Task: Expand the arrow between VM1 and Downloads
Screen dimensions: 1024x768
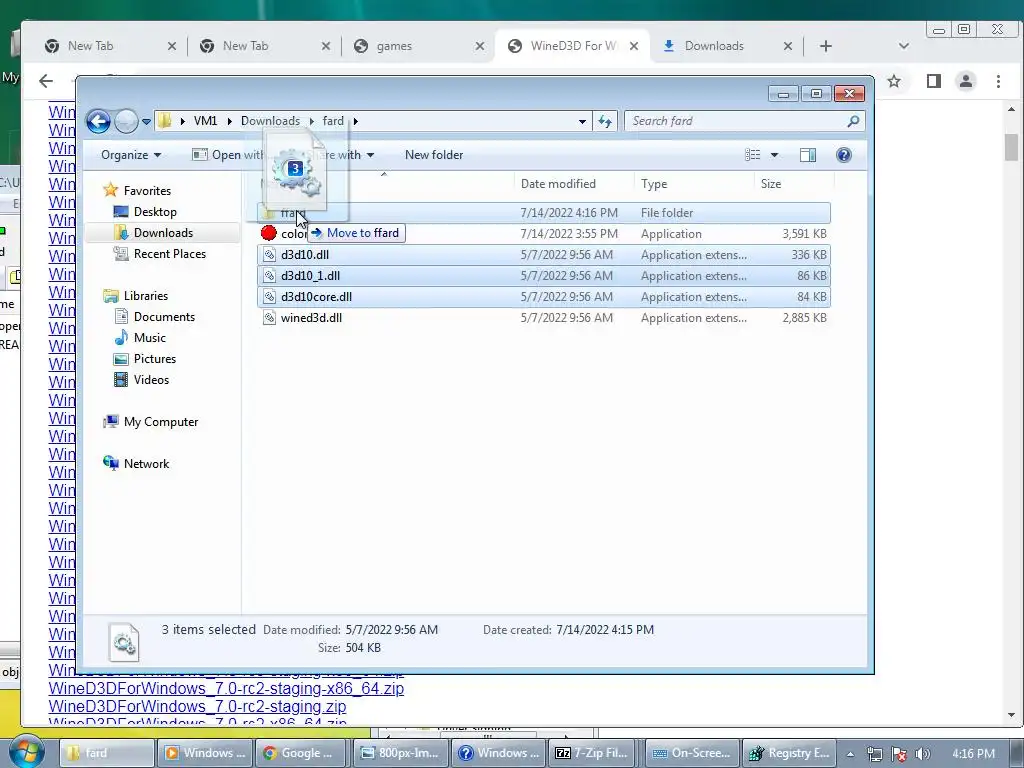Action: click(229, 121)
